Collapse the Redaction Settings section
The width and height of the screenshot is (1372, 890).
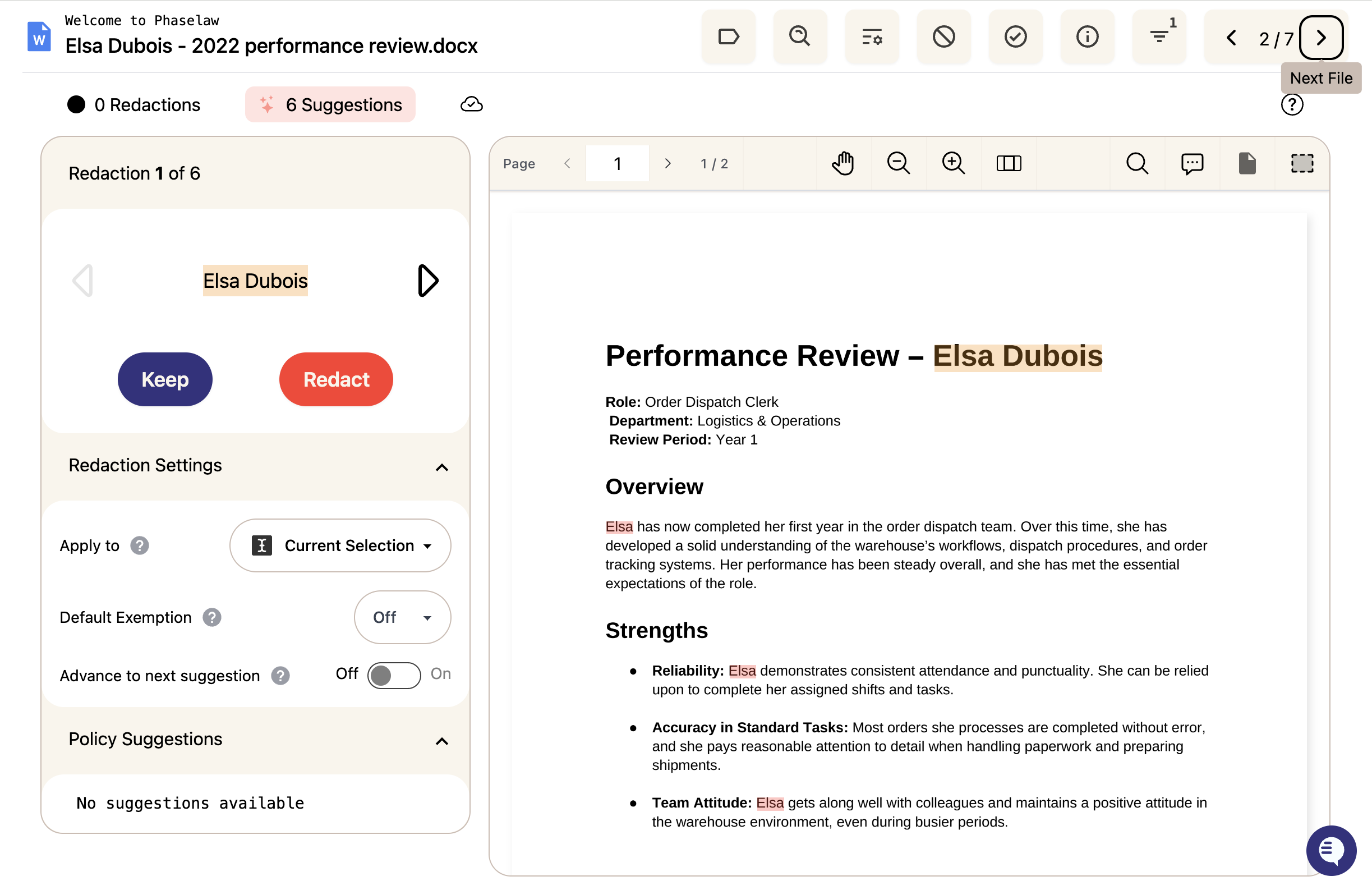point(441,467)
